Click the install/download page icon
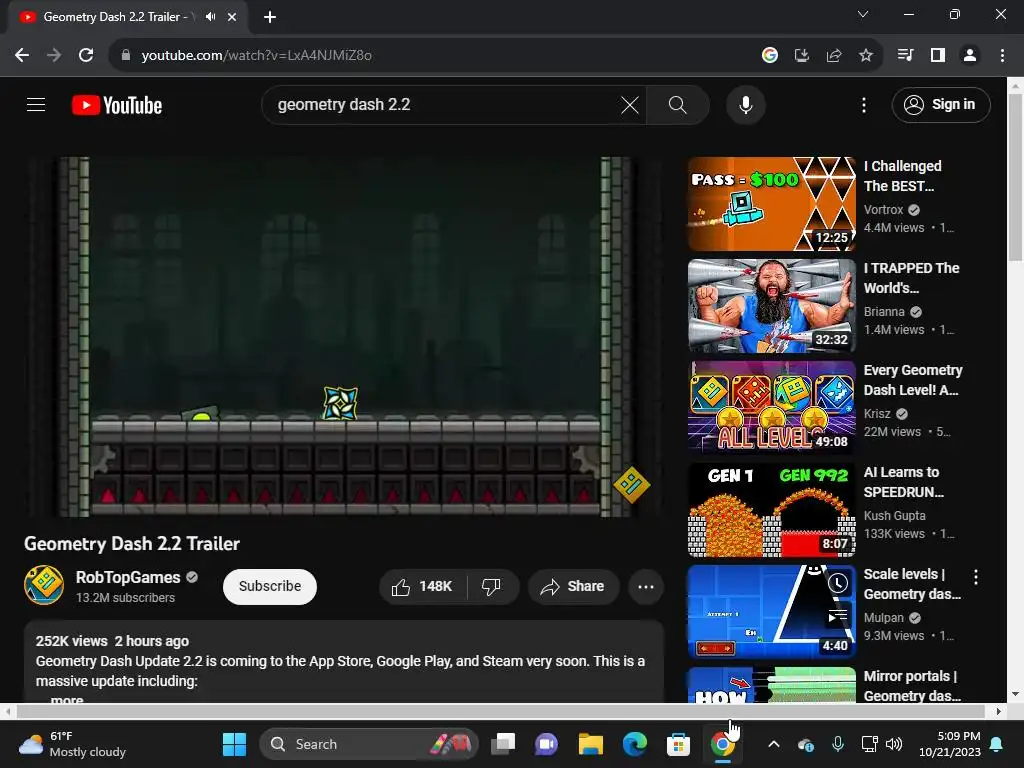Viewport: 1024px width, 768px height. (x=802, y=55)
